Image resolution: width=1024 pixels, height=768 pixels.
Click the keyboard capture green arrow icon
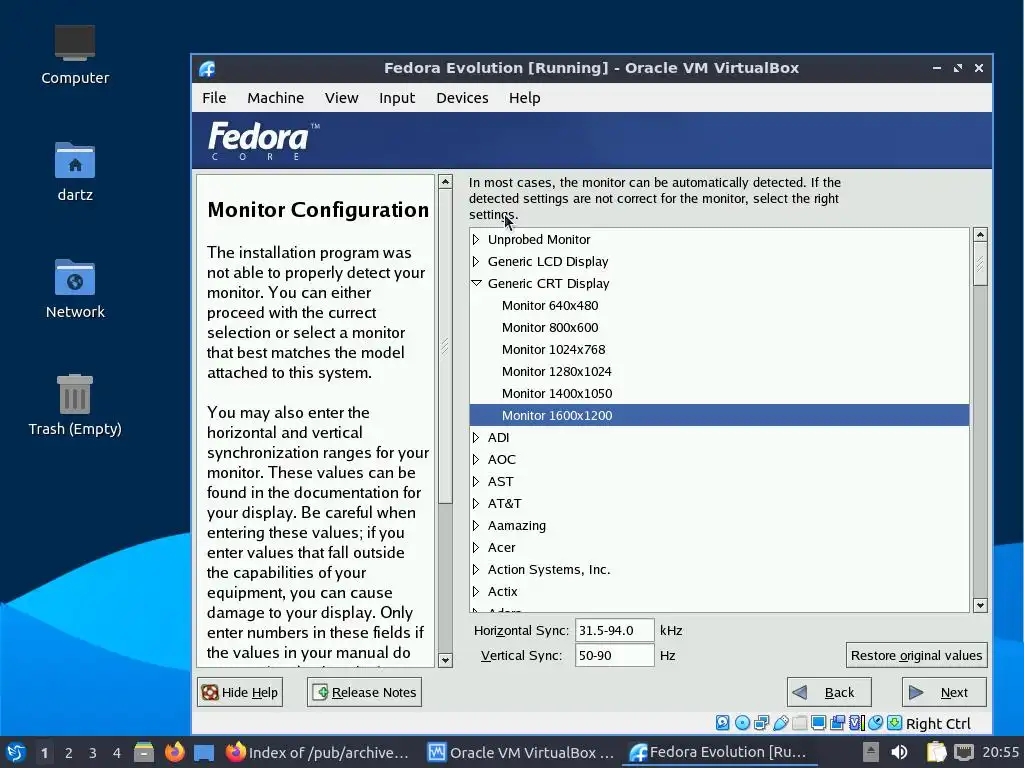pos(894,723)
